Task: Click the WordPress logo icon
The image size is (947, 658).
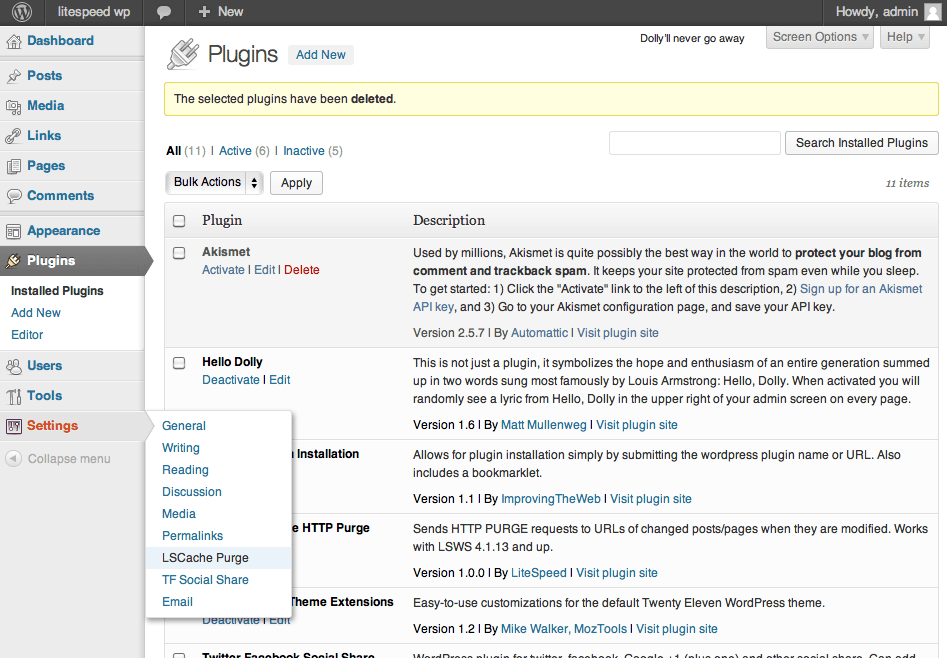Action: click(22, 11)
